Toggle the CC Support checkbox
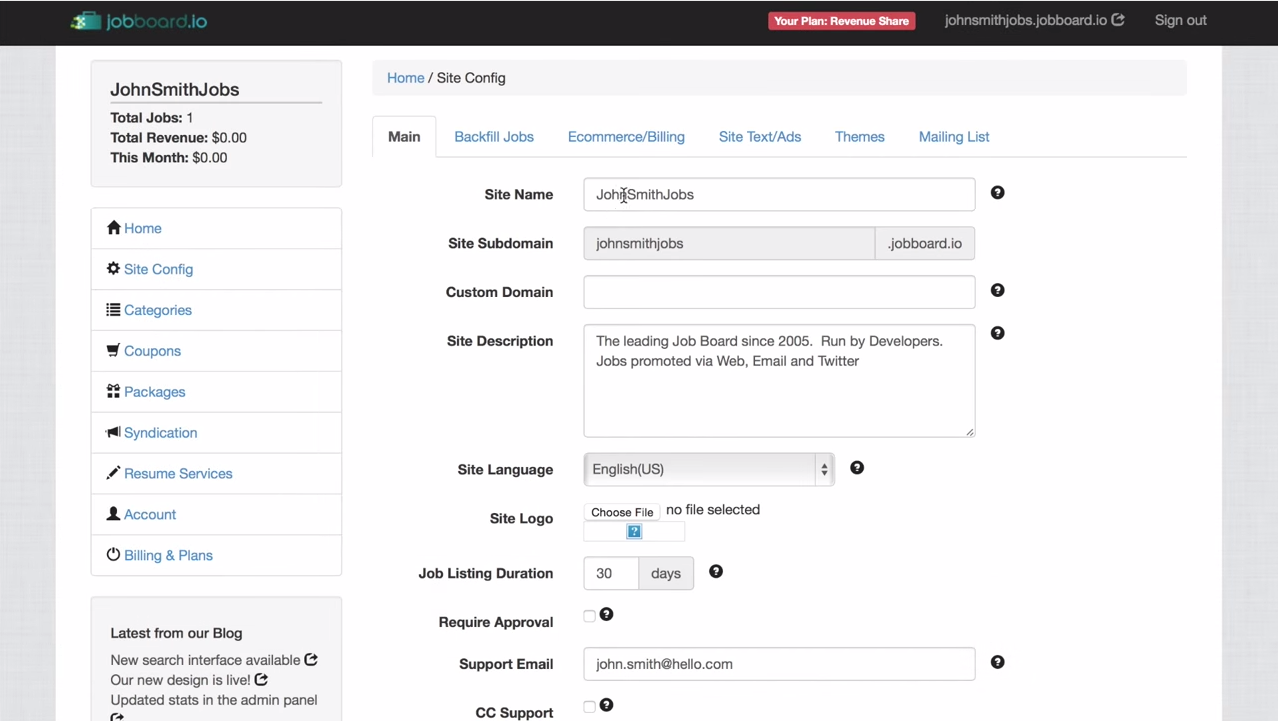Viewport: 1278px width, 721px height. click(589, 707)
